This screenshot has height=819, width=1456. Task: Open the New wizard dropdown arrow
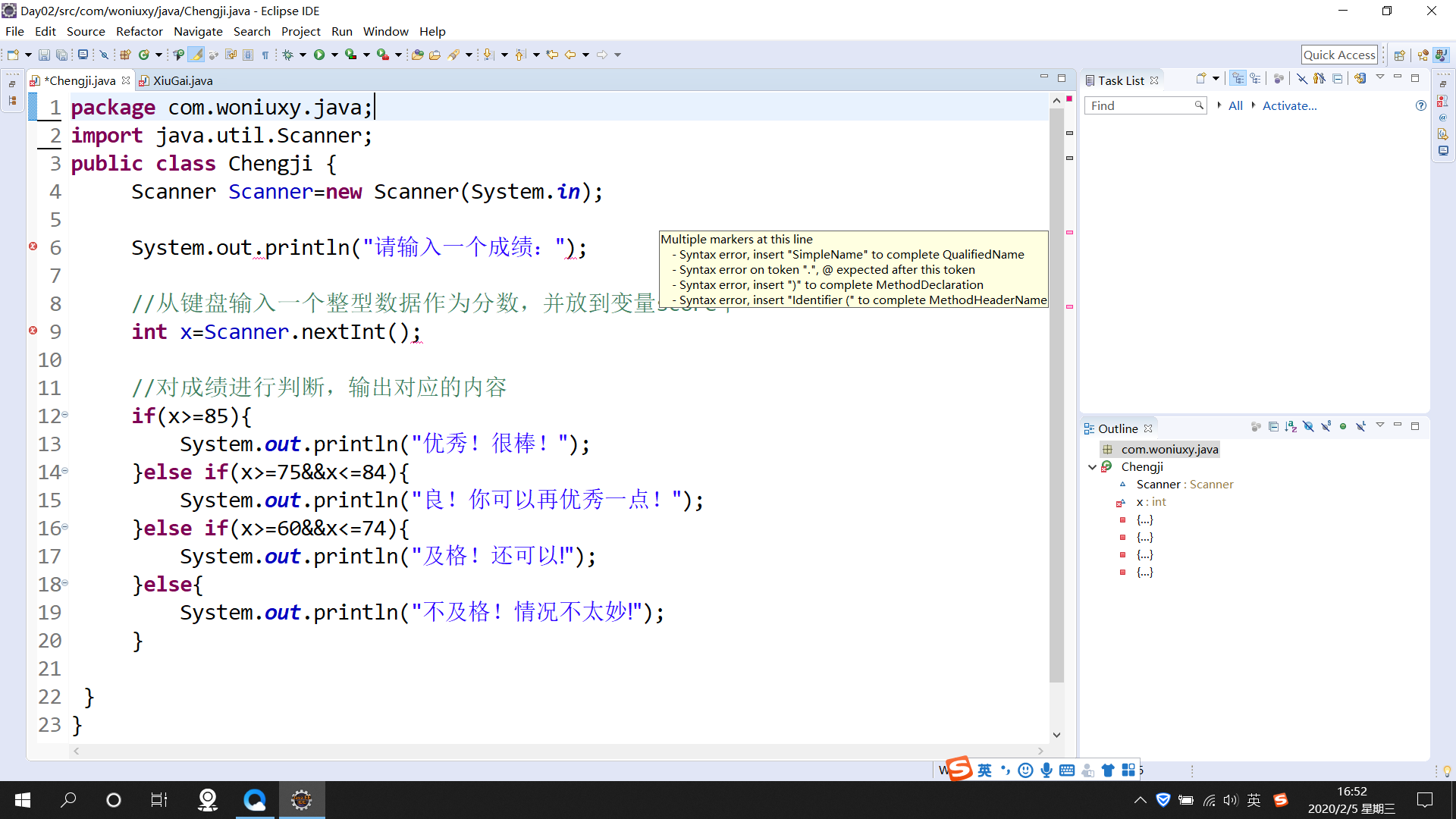[28, 55]
